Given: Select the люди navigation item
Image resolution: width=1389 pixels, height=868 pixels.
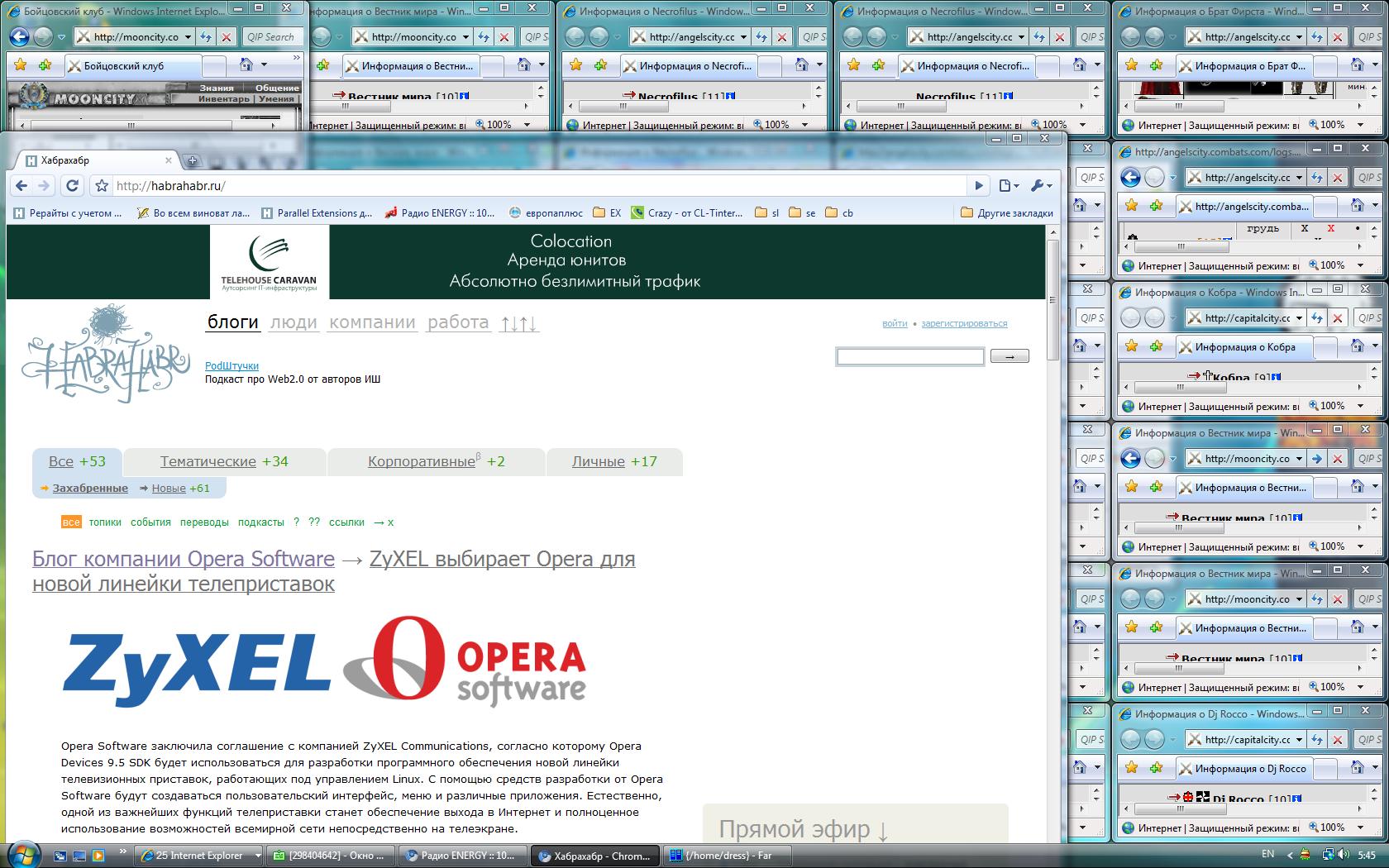Looking at the screenshot, I should click(294, 322).
